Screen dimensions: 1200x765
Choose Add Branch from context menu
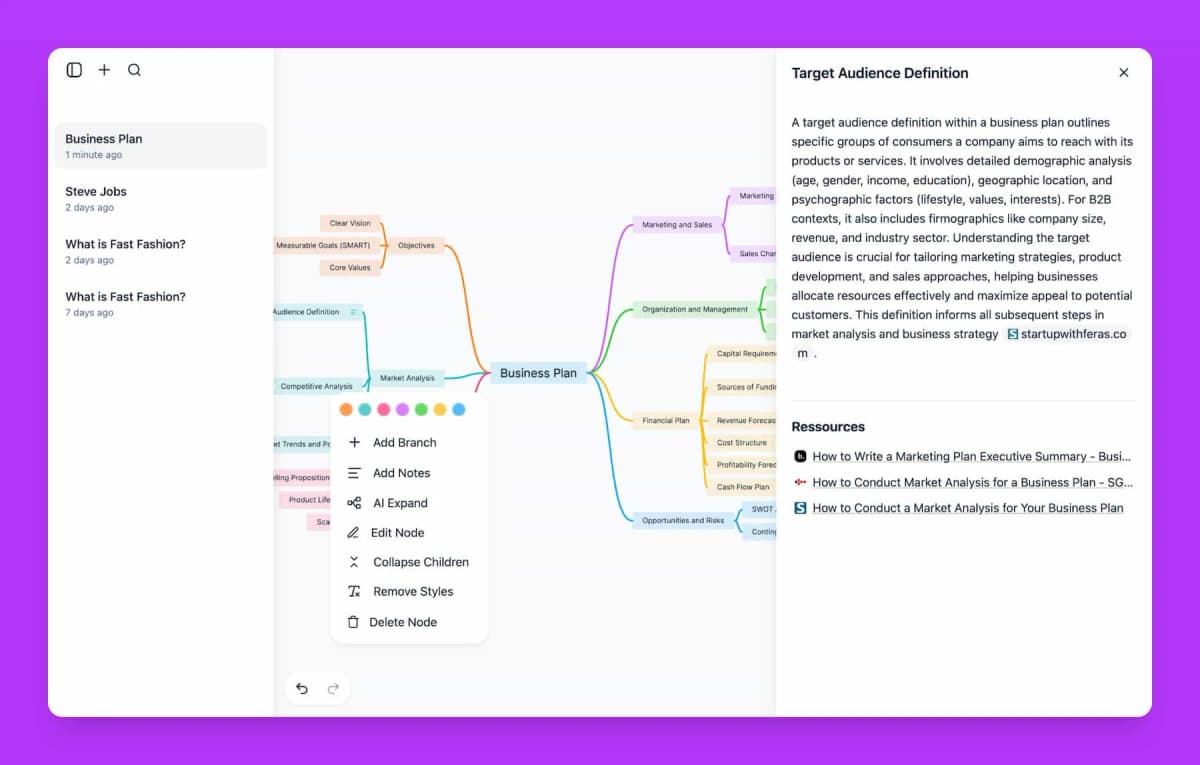[409, 442]
